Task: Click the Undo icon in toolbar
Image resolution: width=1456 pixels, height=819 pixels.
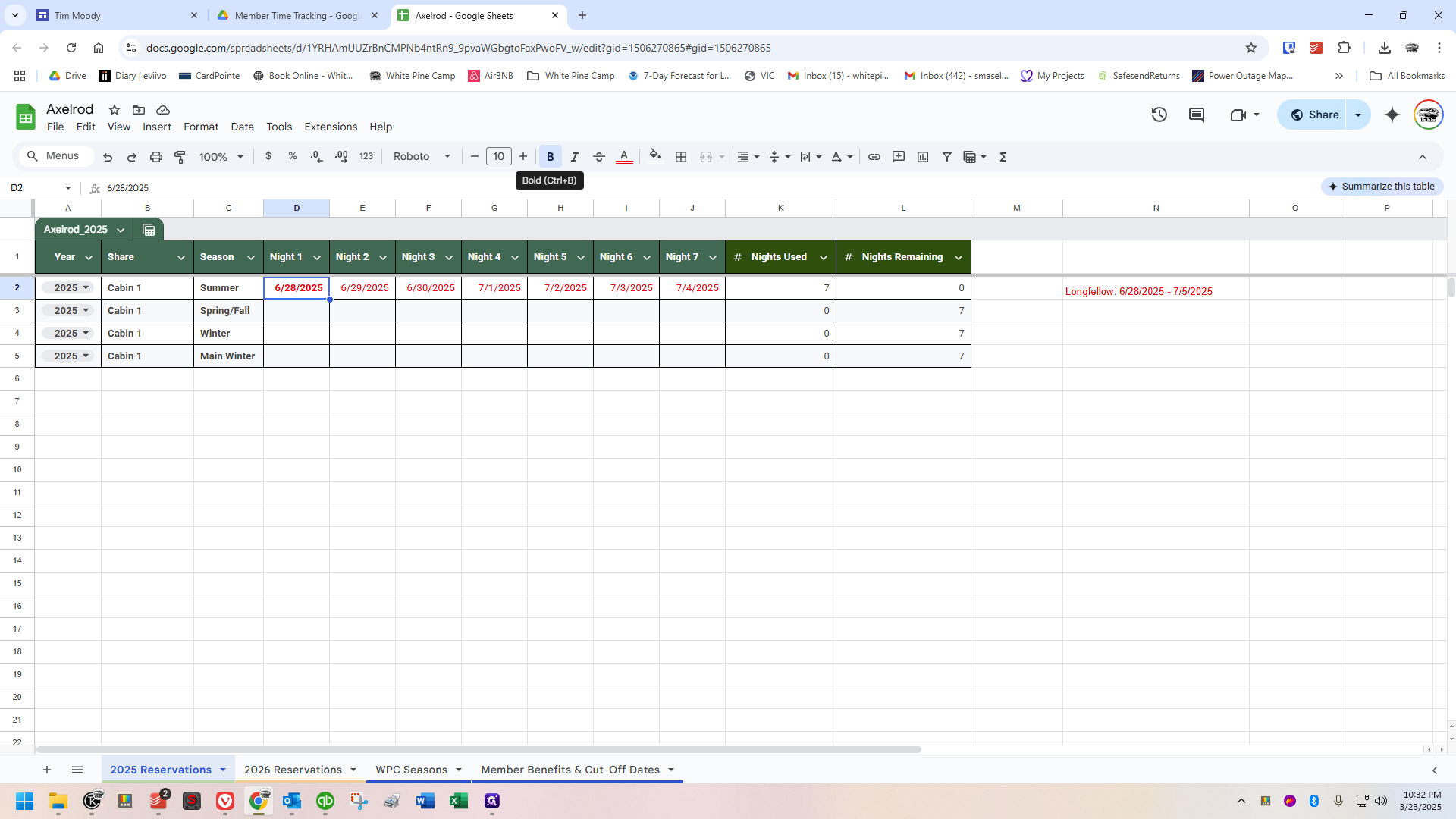Action: tap(108, 157)
